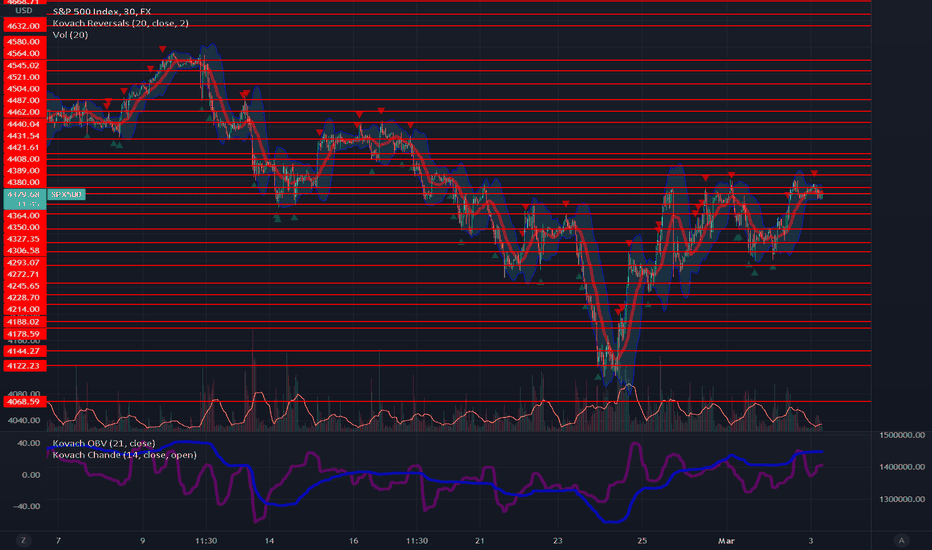Select the Vol (20) indicator legend
Screen dimensions: 932x550
click(70, 34)
